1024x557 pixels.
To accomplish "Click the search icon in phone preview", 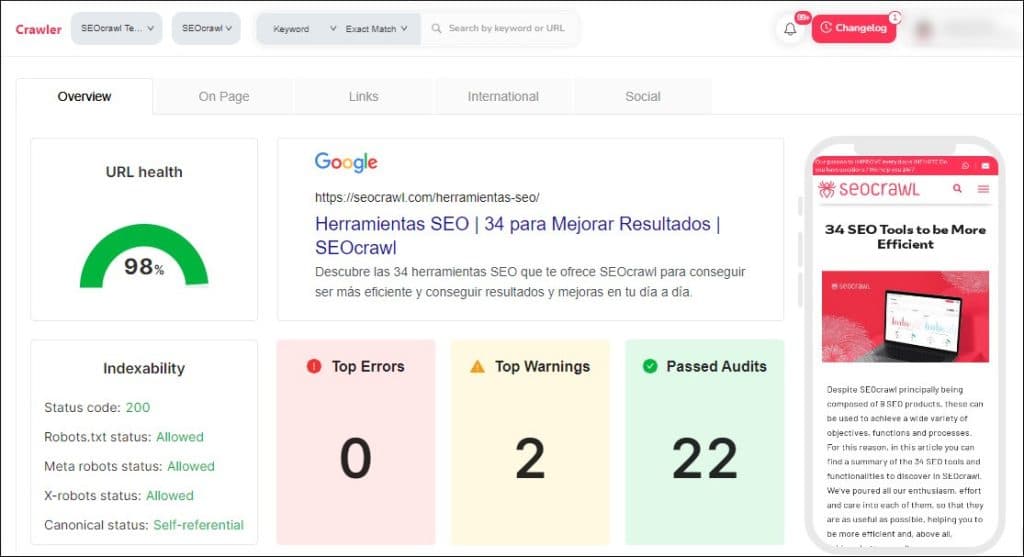I will [957, 189].
